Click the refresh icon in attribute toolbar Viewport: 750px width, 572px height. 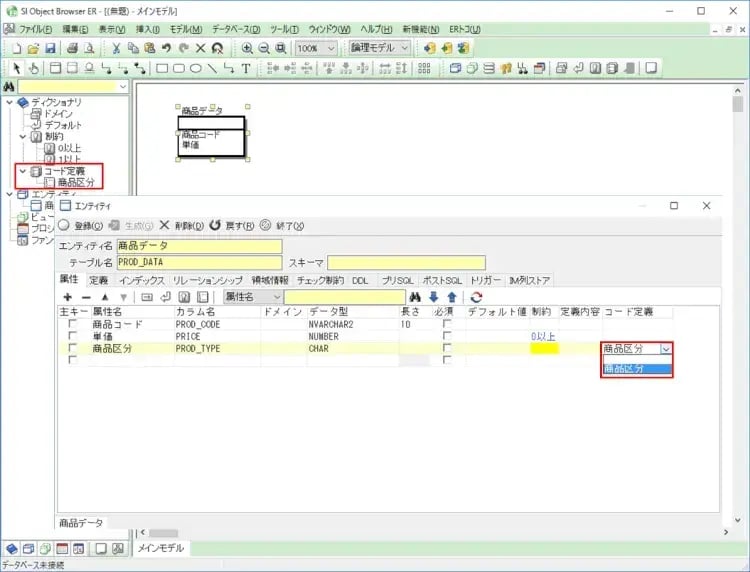tap(476, 297)
